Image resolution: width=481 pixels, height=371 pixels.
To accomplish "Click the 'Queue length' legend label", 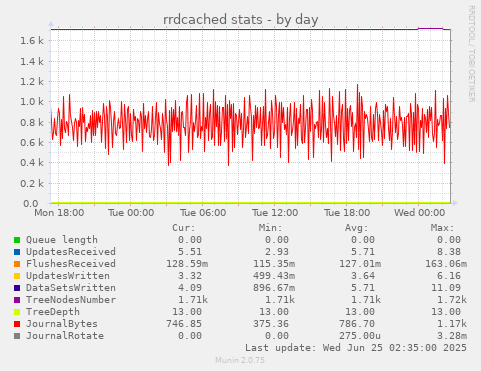I will click(62, 240).
